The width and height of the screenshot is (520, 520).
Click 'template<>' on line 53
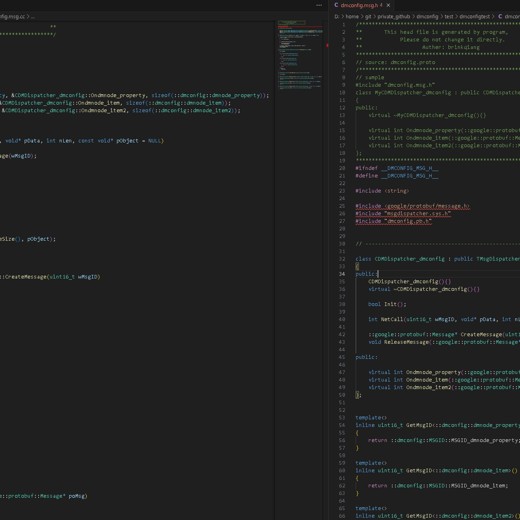[371, 418]
